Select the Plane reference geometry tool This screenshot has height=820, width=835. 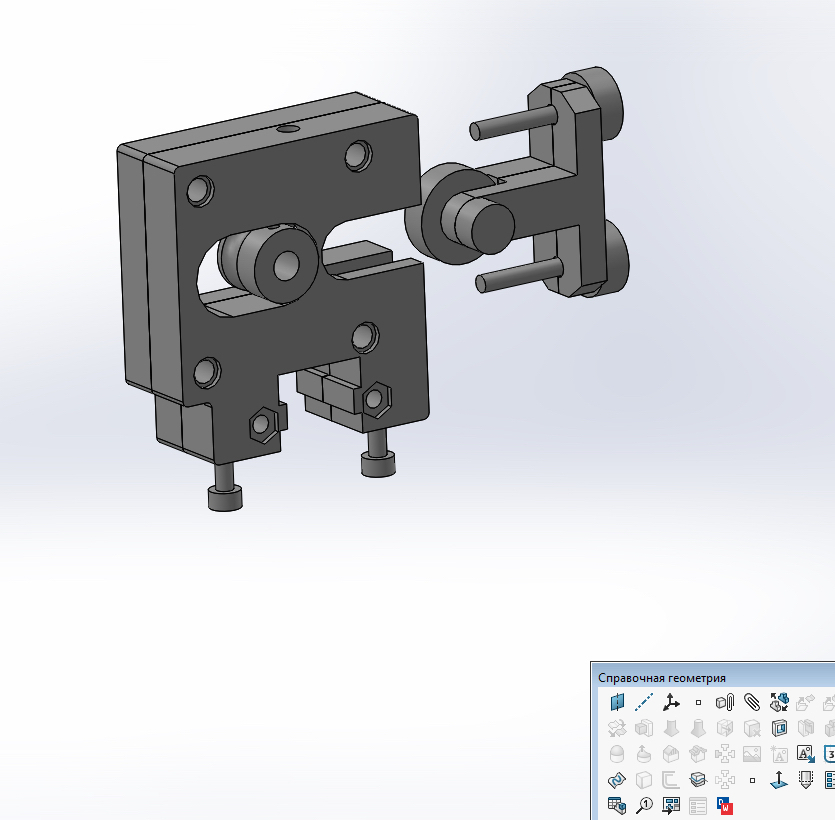[618, 701]
